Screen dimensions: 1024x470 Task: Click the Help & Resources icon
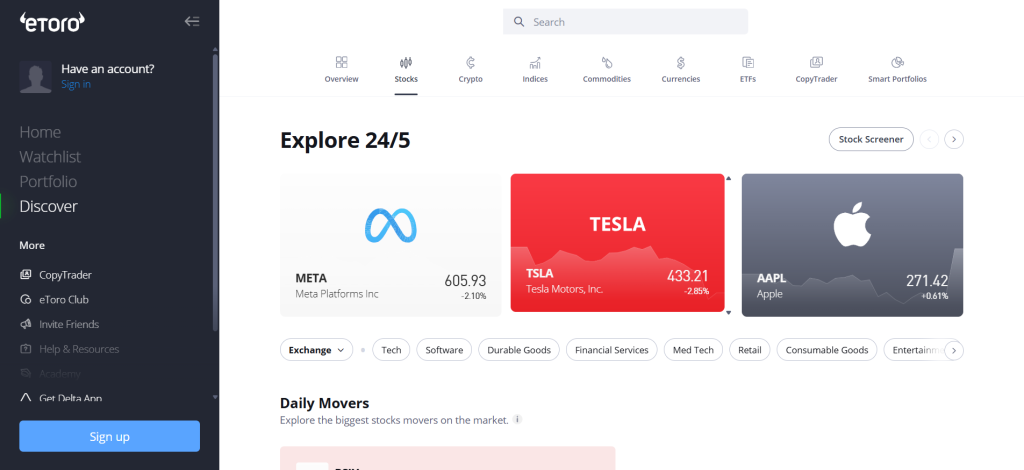click(x=25, y=349)
